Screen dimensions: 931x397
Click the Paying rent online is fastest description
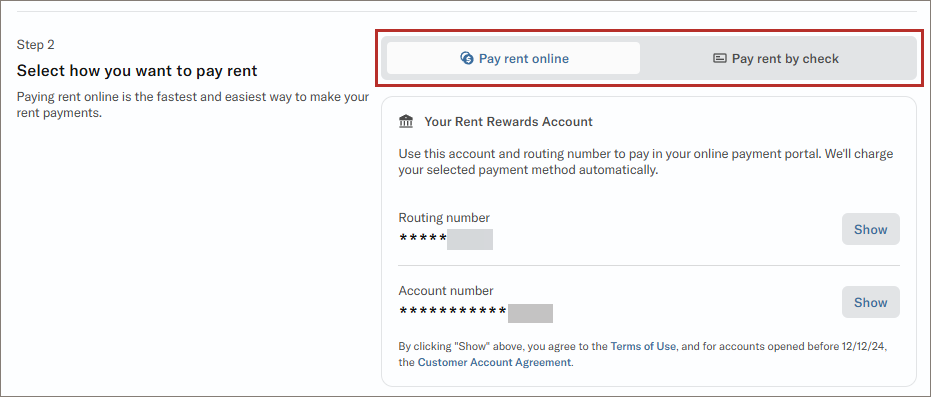point(193,104)
